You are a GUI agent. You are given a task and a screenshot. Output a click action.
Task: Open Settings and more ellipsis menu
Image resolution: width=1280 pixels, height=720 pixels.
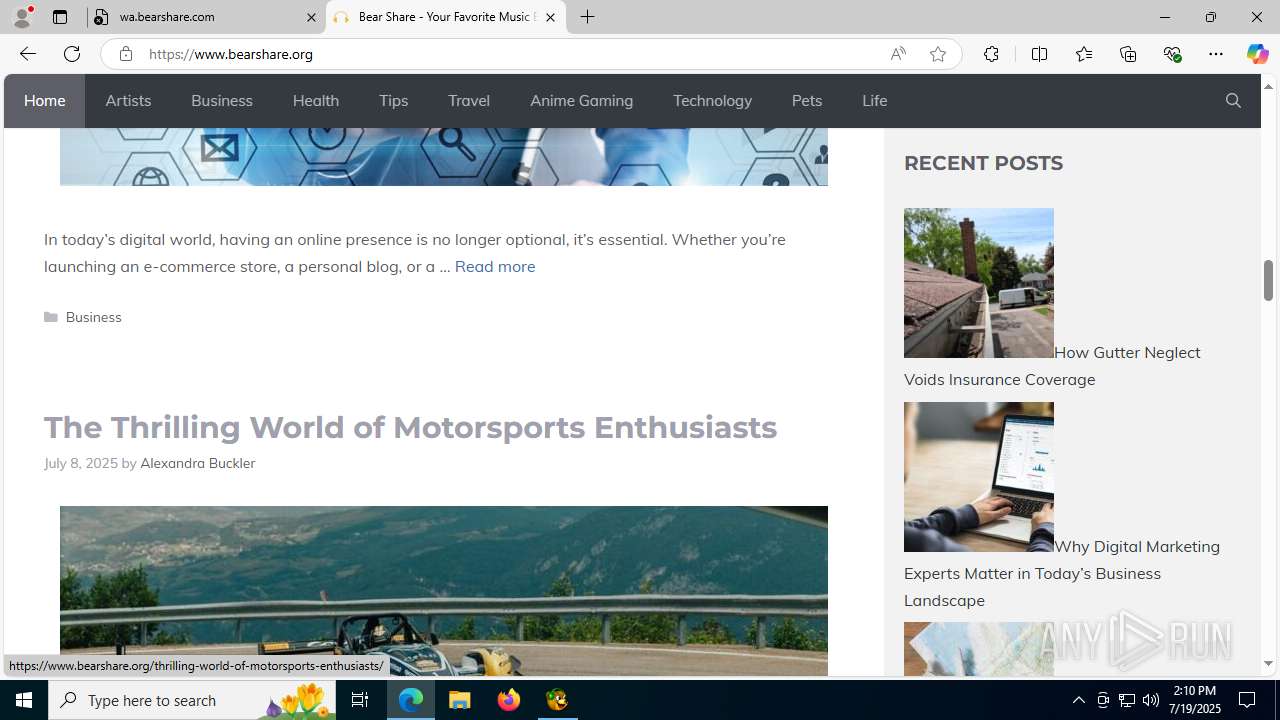tap(1216, 54)
